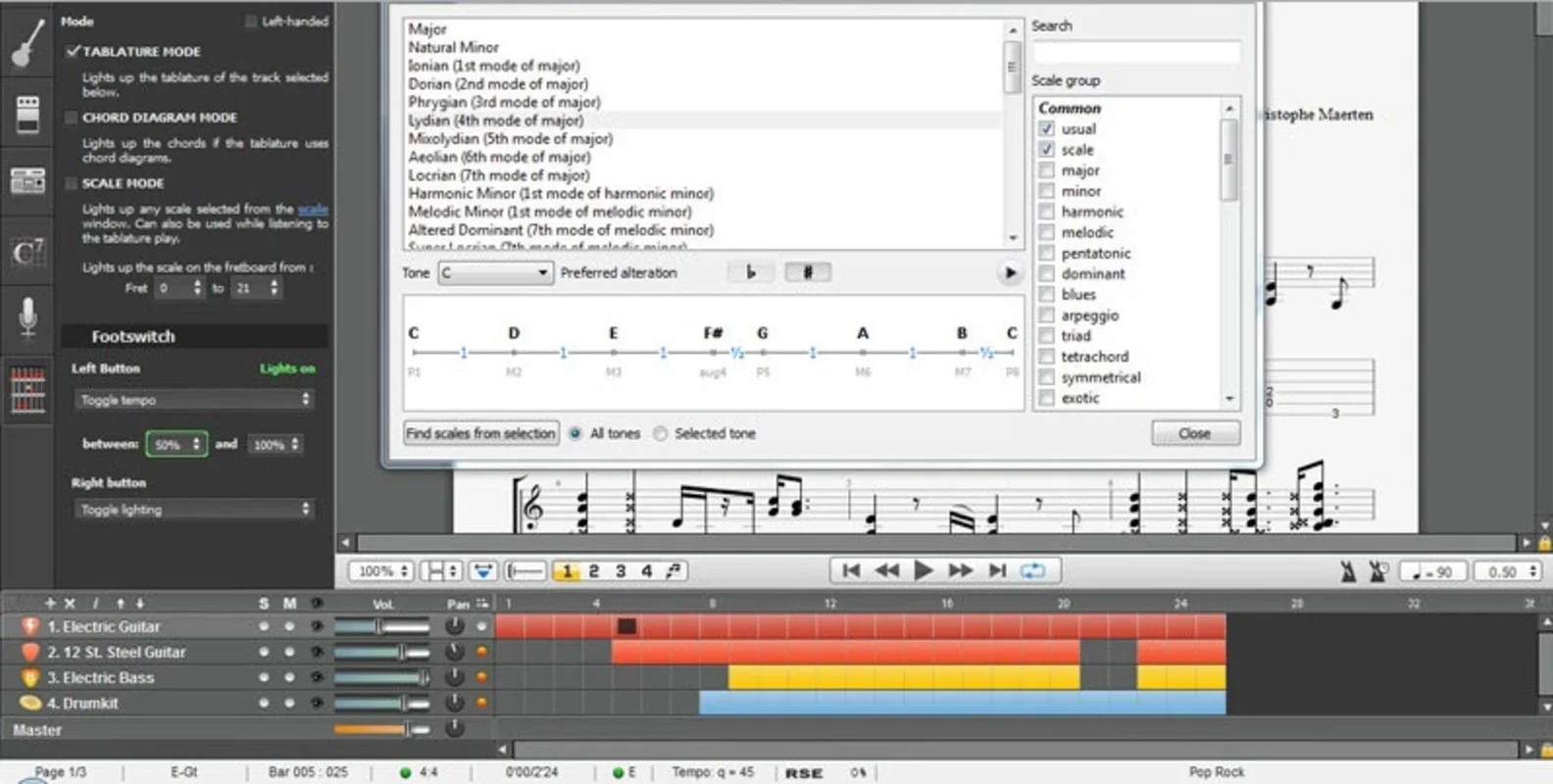The width and height of the screenshot is (1553, 784).
Task: Select the sharp preferred alteration button
Action: tap(808, 272)
